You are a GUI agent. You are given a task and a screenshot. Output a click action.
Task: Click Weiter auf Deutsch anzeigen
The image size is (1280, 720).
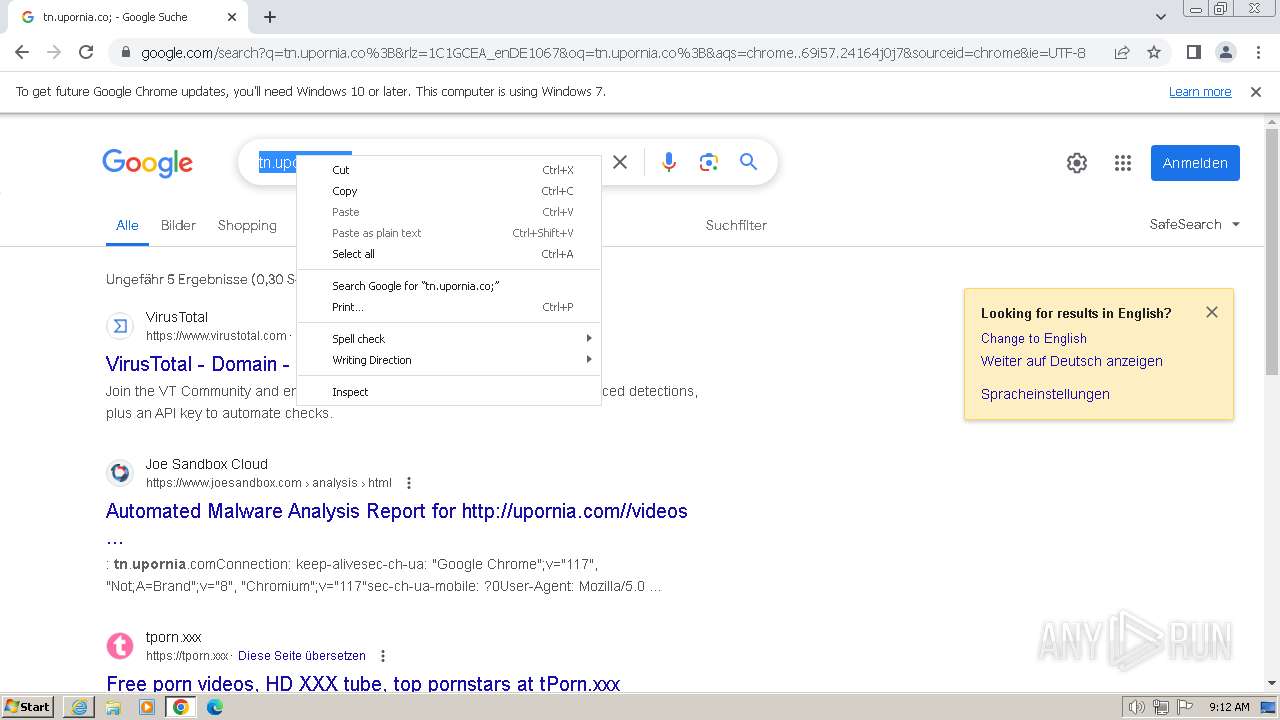pos(1071,361)
